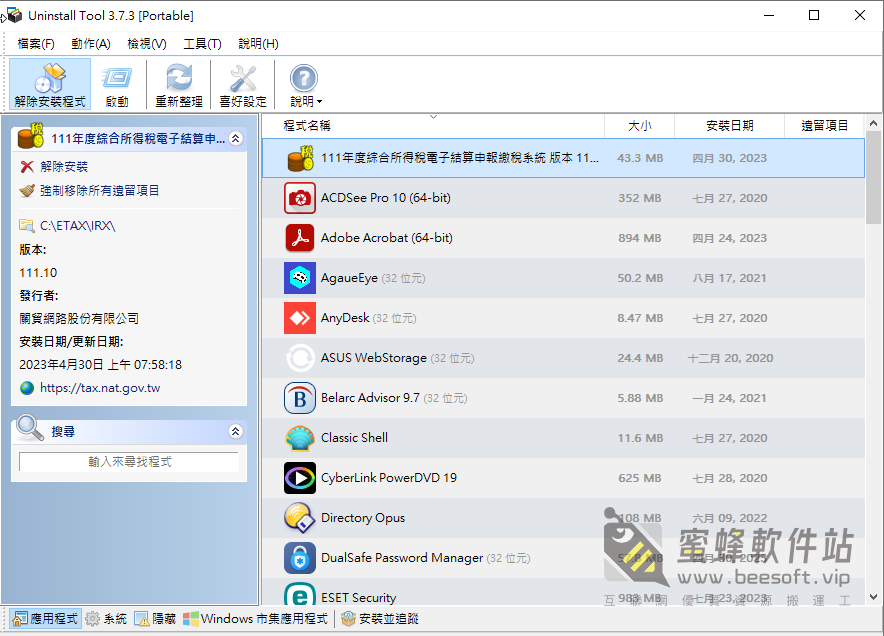Image resolution: width=884 pixels, height=636 pixels.
Task: Select the Classic Shell icon
Action: pyautogui.click(x=300, y=438)
